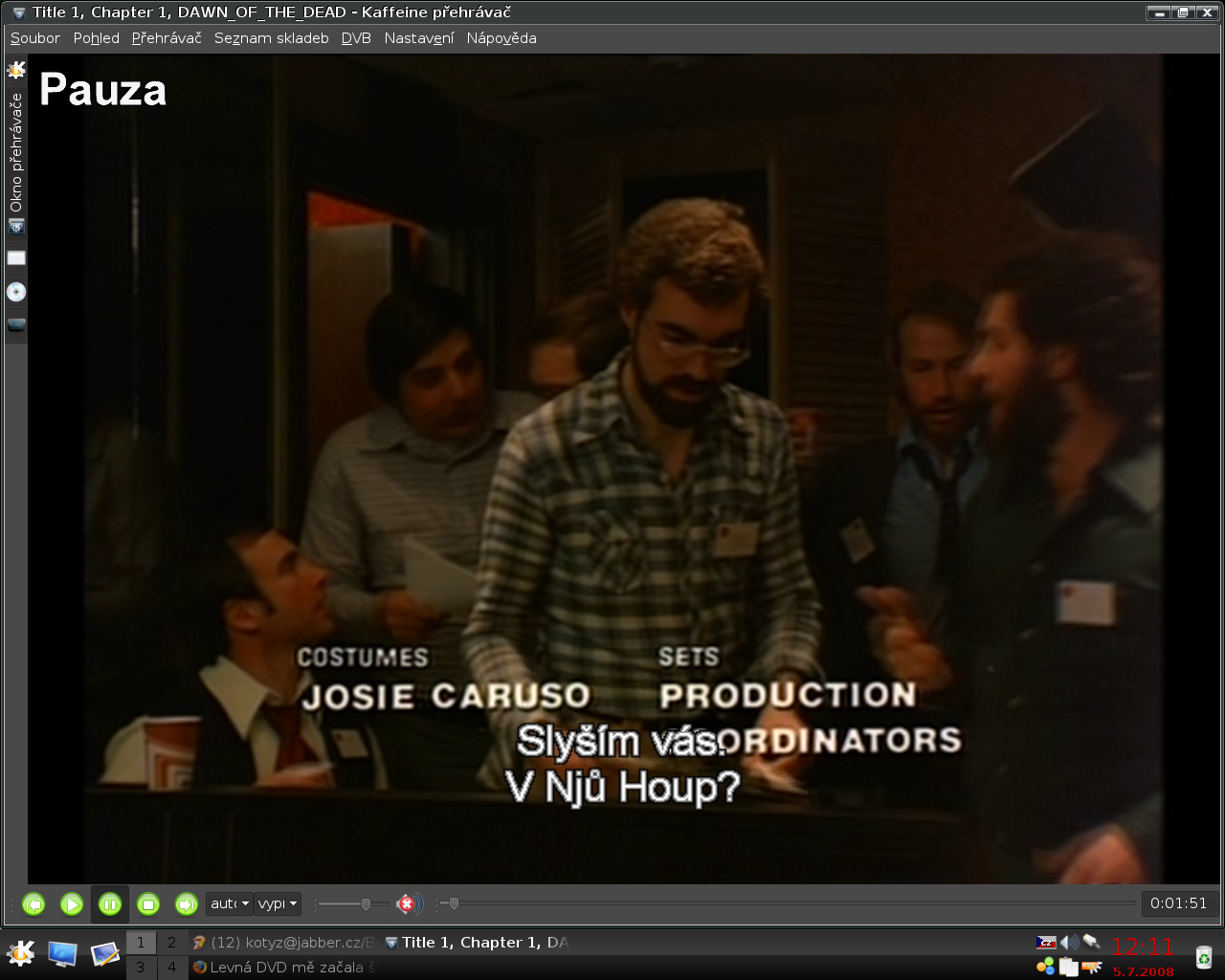
Task: Switch to virtual desktop 1
Action: tap(141, 943)
